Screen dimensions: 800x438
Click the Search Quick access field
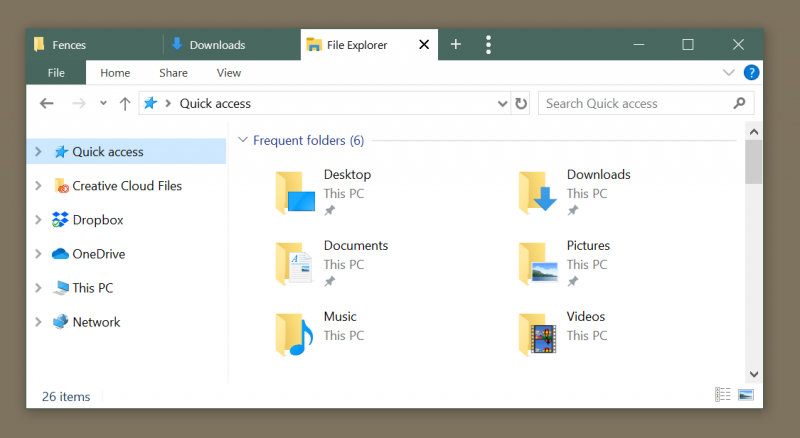point(637,104)
